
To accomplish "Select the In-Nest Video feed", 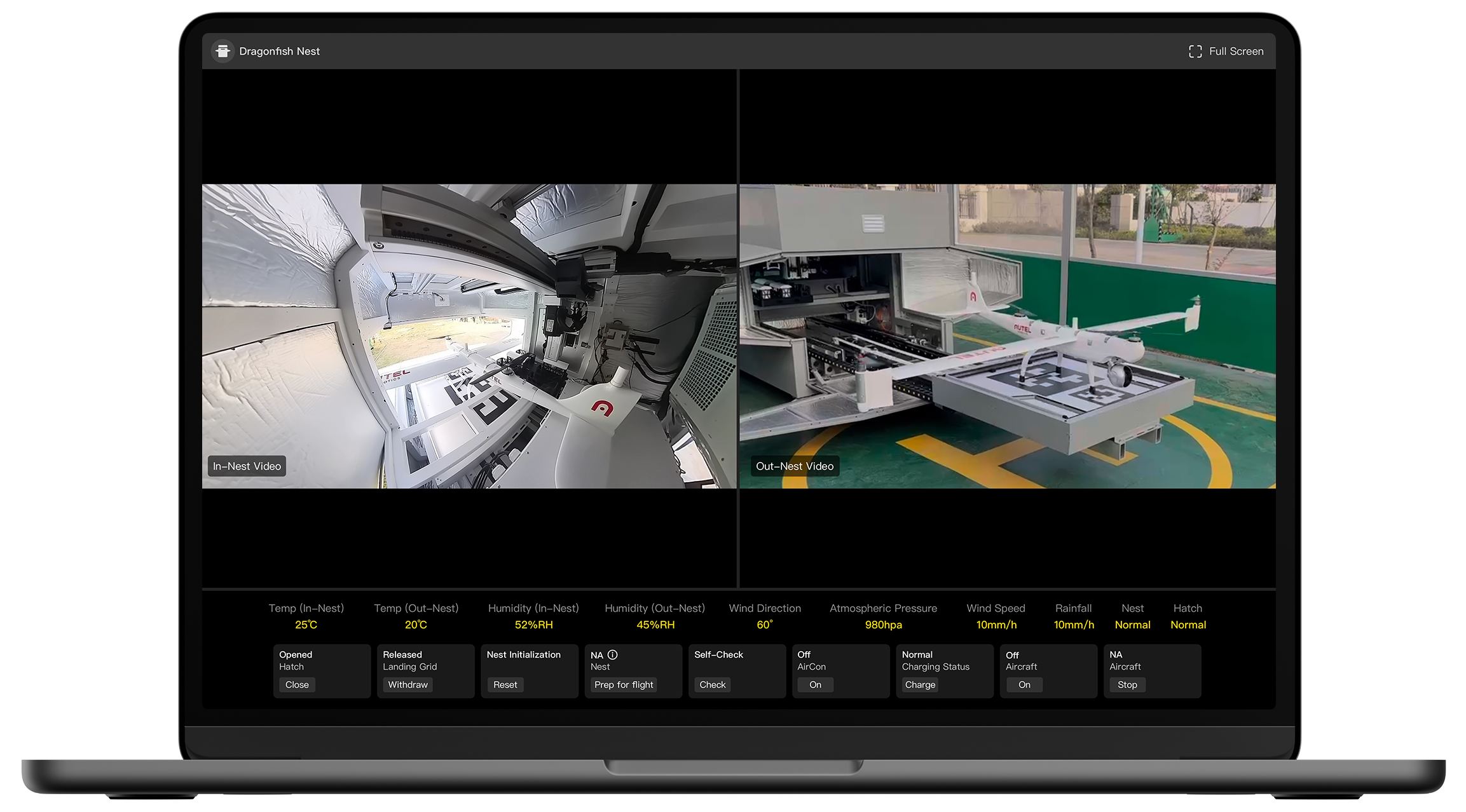I will tap(469, 335).
